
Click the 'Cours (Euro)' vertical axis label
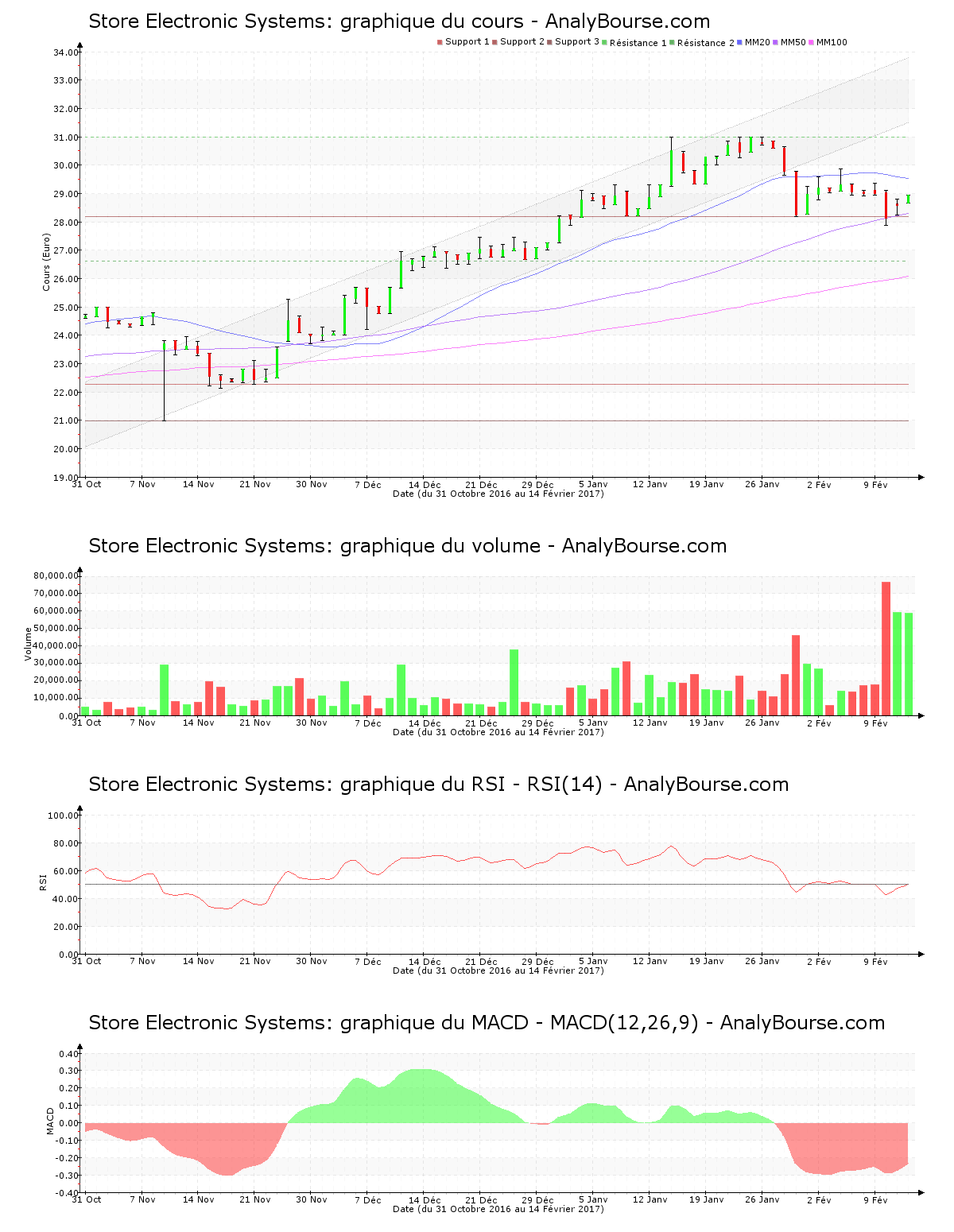[x=46, y=262]
